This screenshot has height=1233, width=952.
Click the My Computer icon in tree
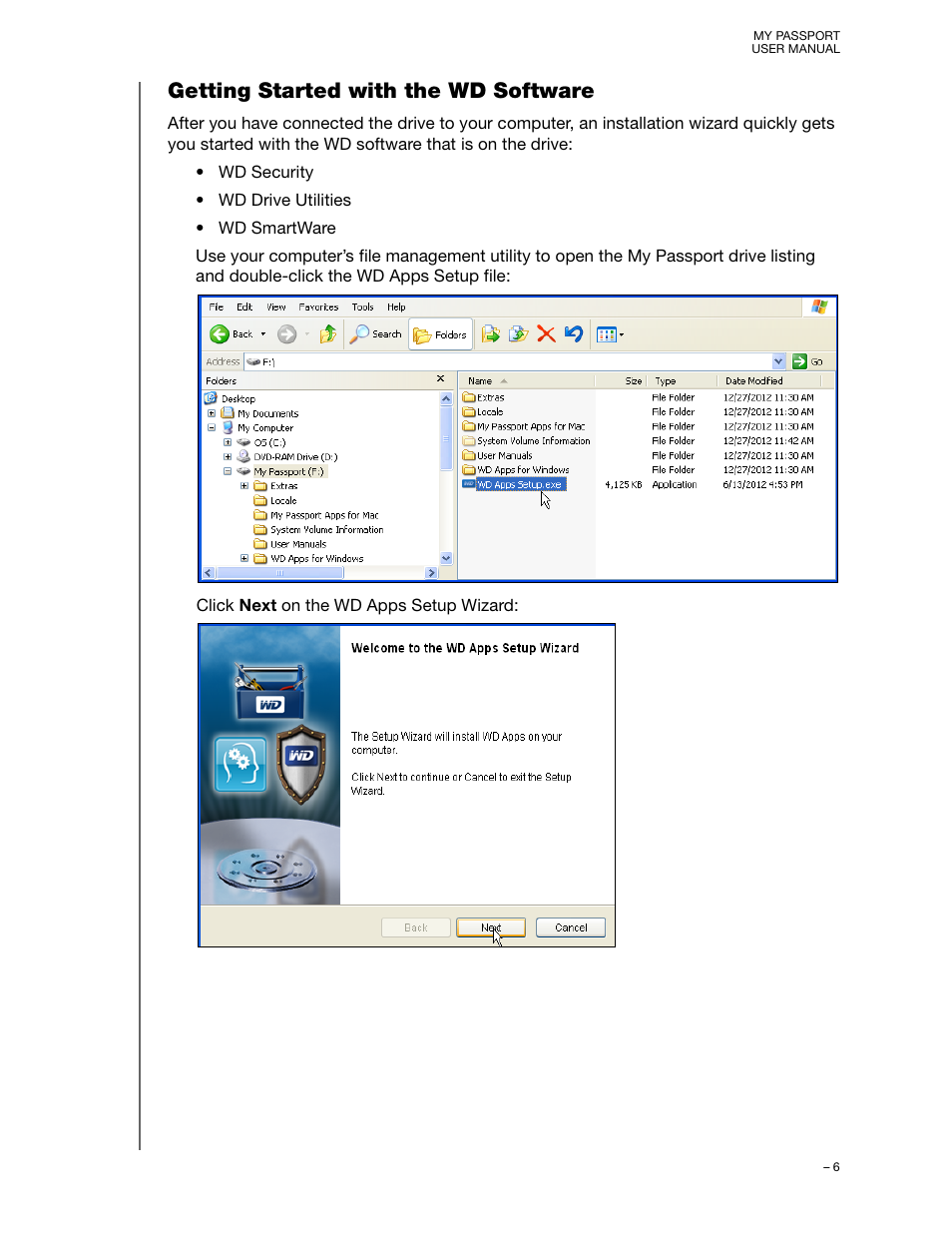click(228, 427)
